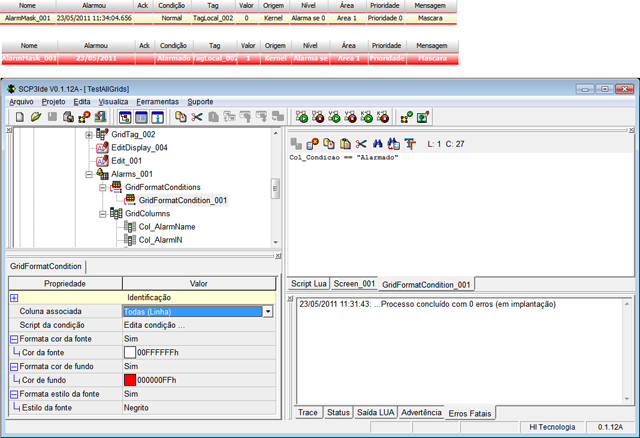Expand the GridTag_002 tree node
640x438 pixels.
coord(89,135)
